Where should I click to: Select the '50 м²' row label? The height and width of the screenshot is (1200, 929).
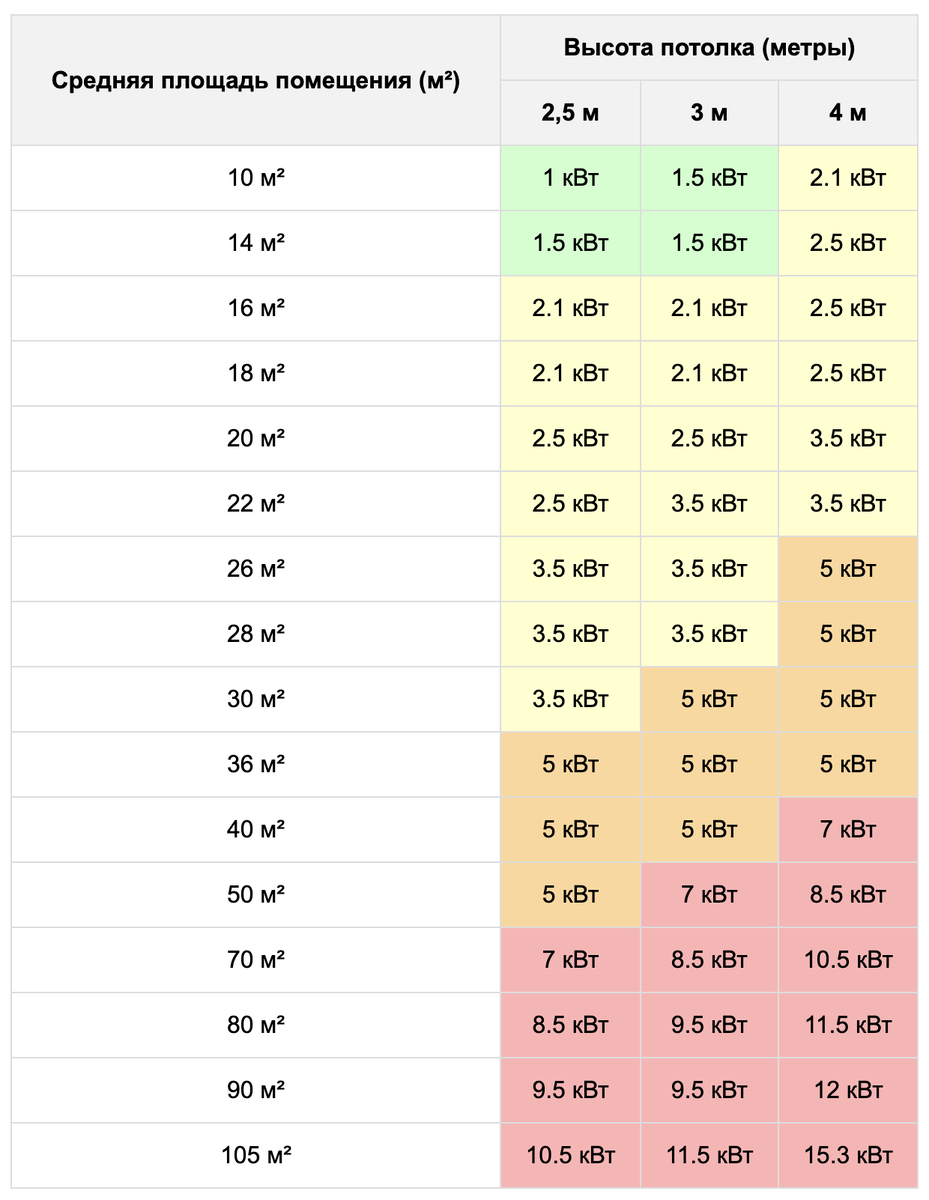click(256, 895)
